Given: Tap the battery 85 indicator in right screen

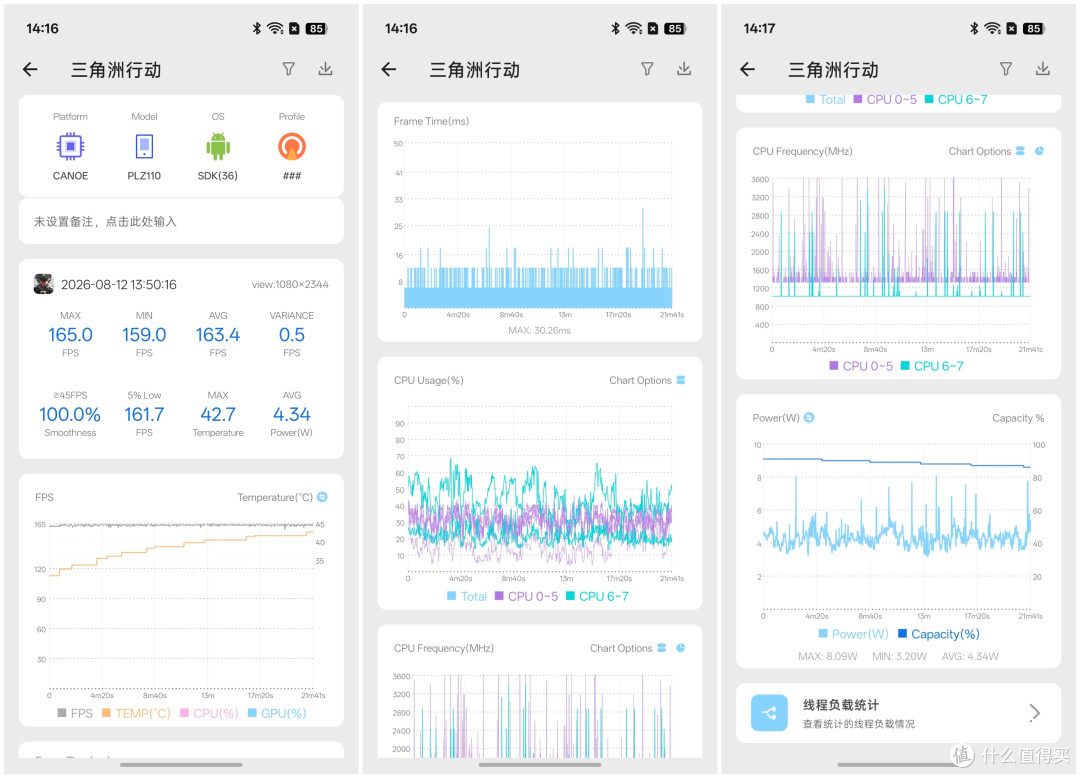Looking at the screenshot, I should [1033, 28].
